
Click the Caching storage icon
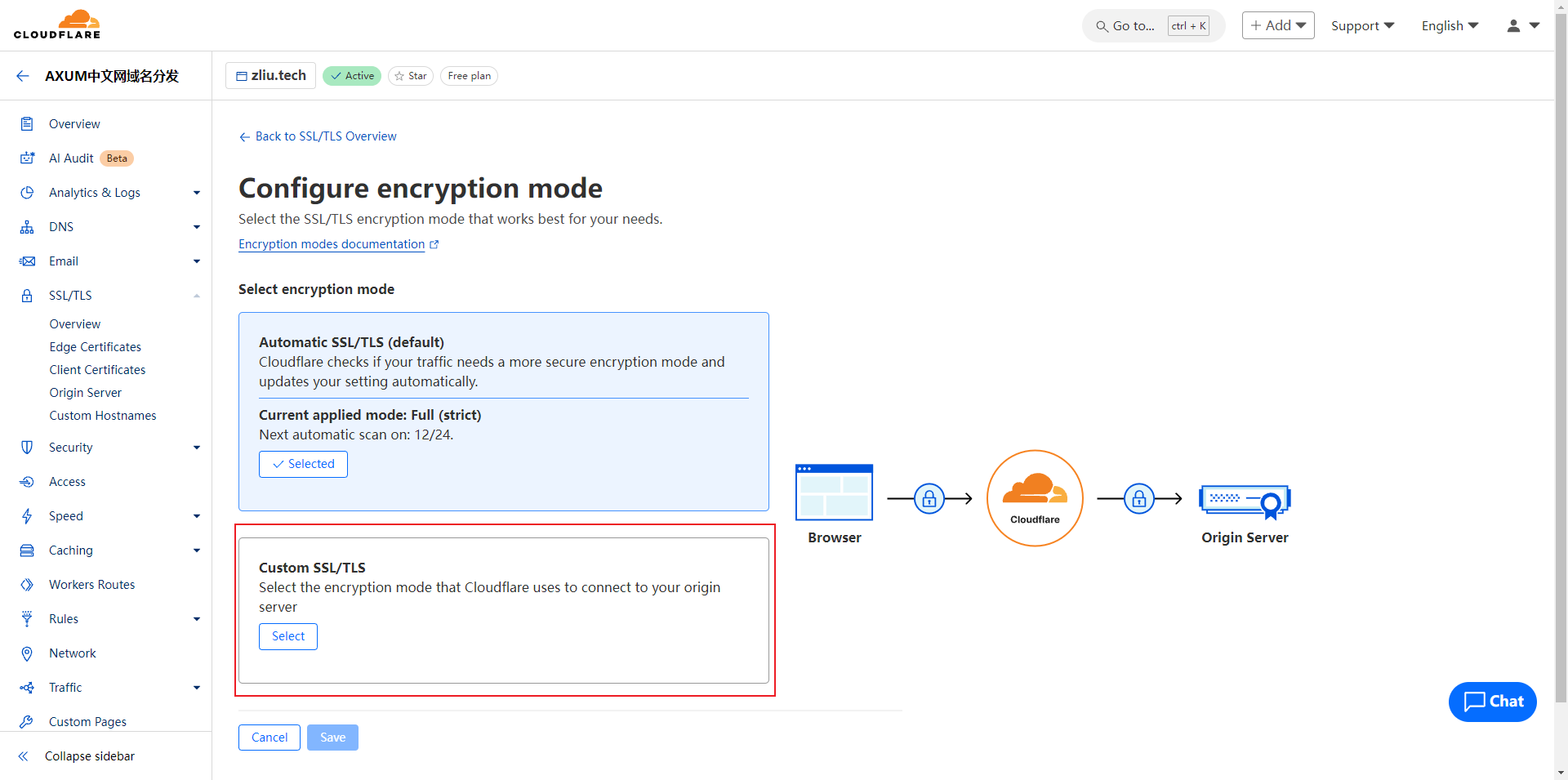click(27, 550)
